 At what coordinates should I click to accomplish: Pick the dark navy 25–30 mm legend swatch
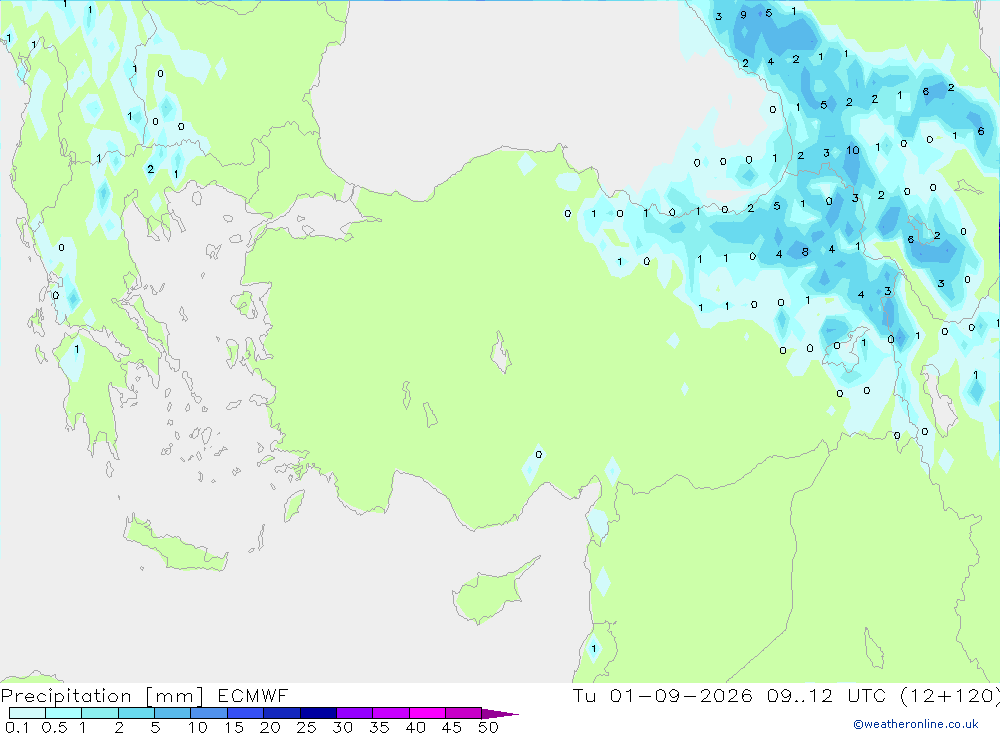click(x=318, y=713)
